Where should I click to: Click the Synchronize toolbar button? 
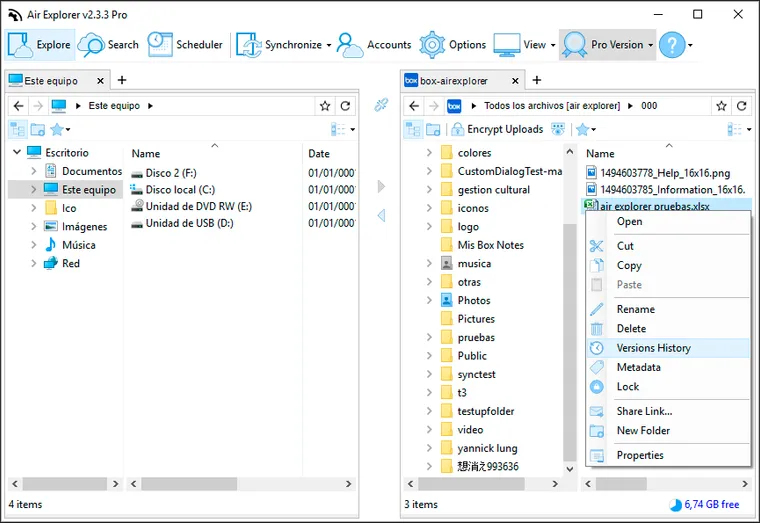[279, 45]
